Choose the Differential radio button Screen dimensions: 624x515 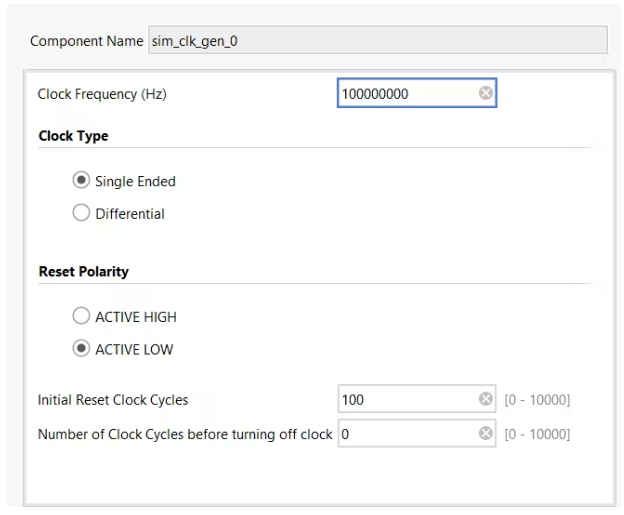coord(82,213)
